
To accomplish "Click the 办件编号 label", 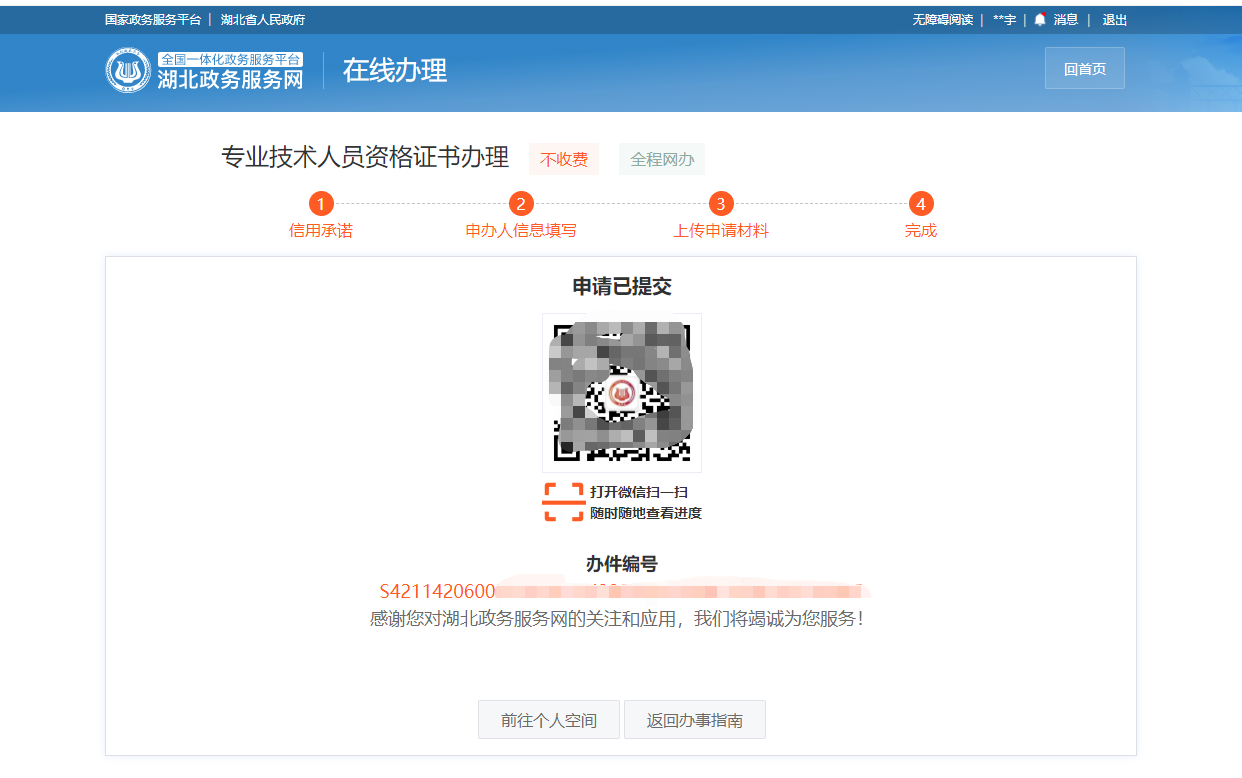I will pyautogui.click(x=622, y=564).
